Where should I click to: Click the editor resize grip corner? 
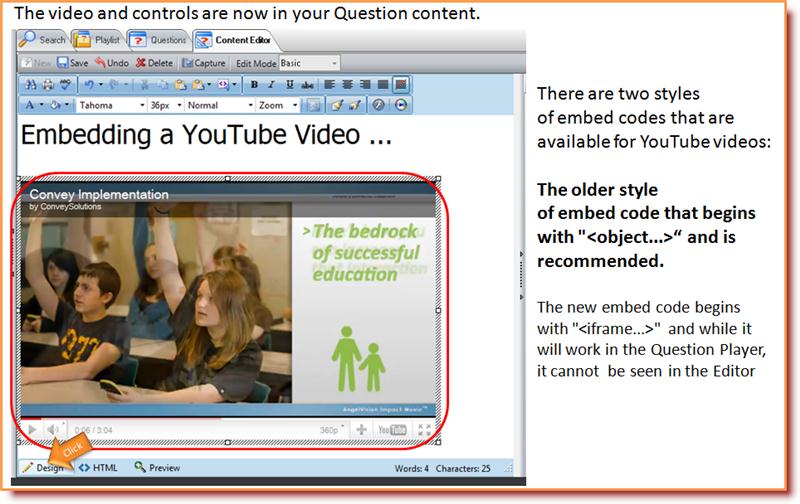point(508,469)
